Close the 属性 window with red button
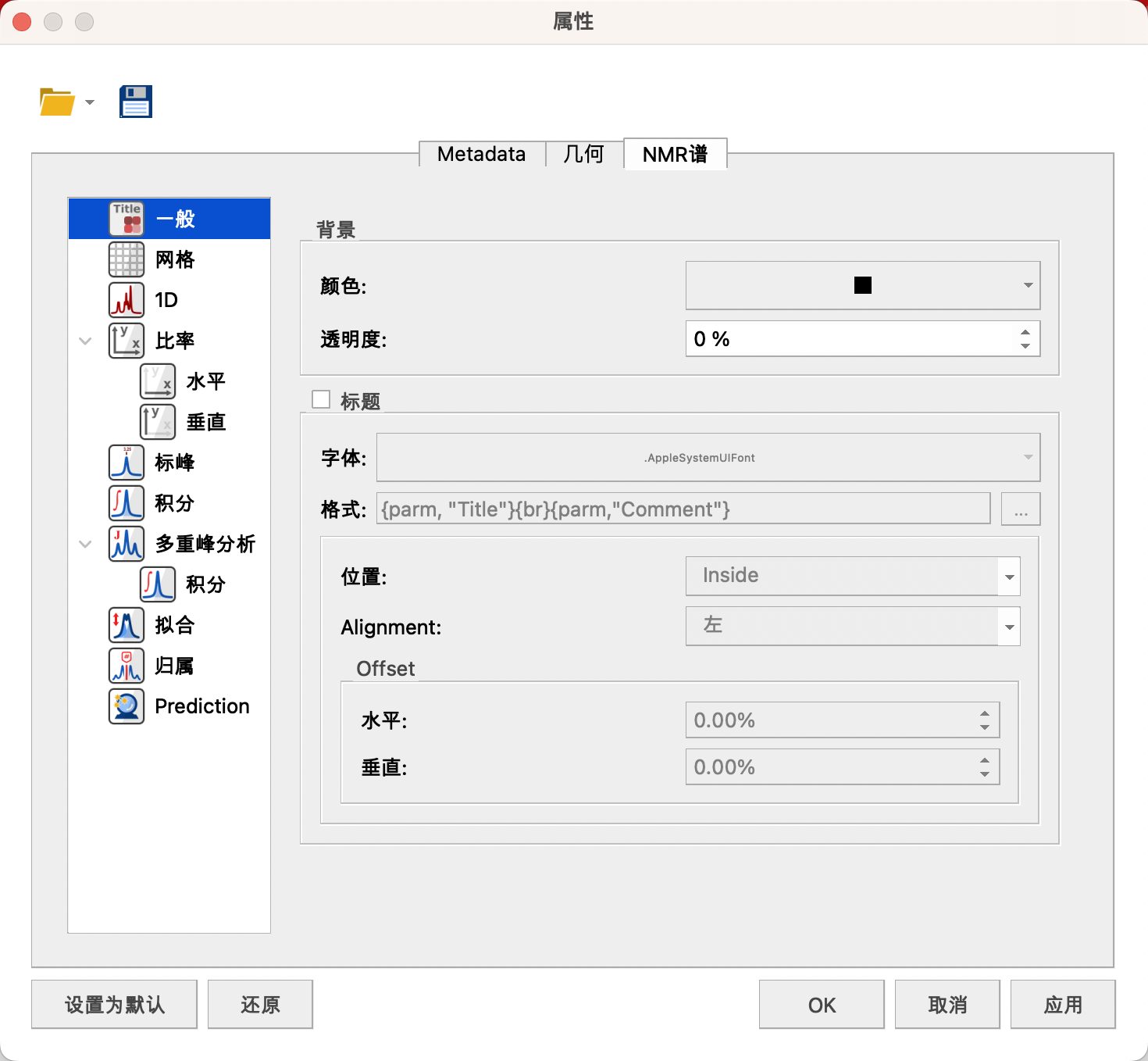The width and height of the screenshot is (1148, 1061). click(22, 22)
